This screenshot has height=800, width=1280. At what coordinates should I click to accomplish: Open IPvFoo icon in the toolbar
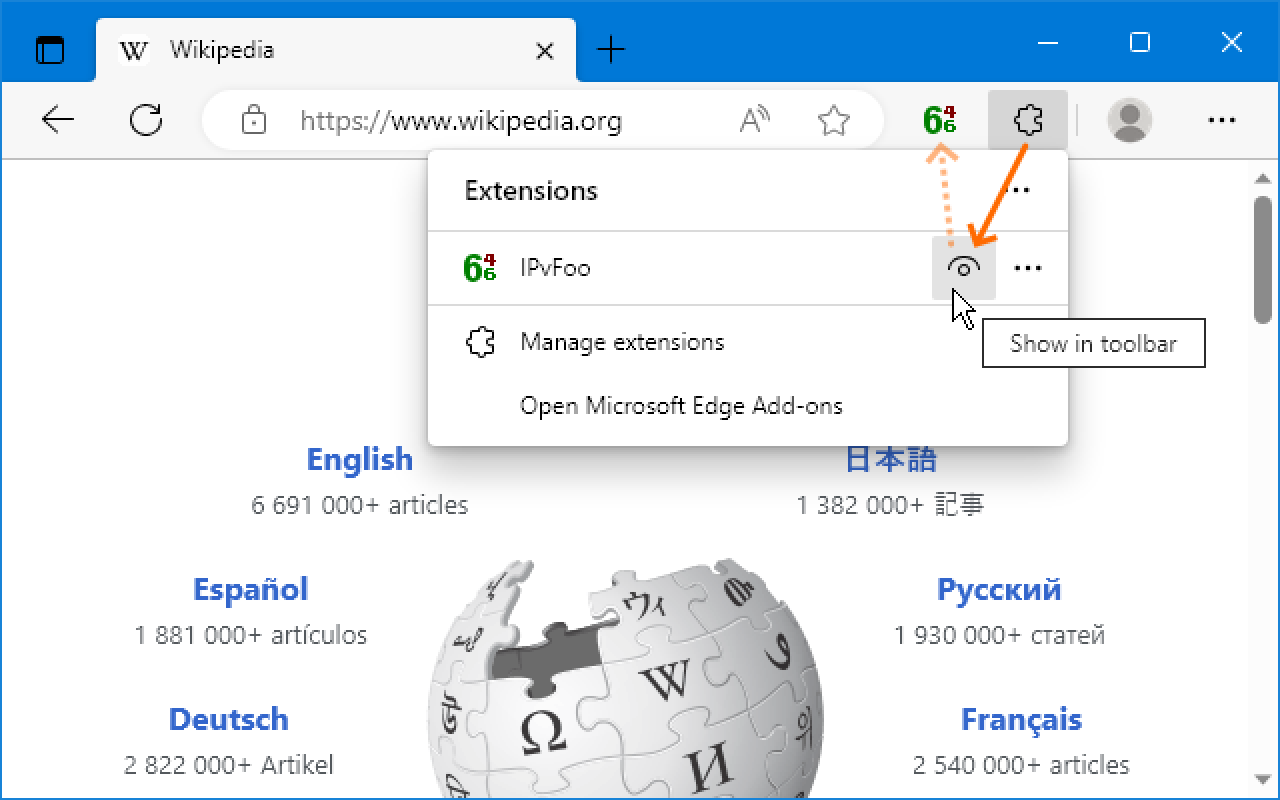coord(939,121)
